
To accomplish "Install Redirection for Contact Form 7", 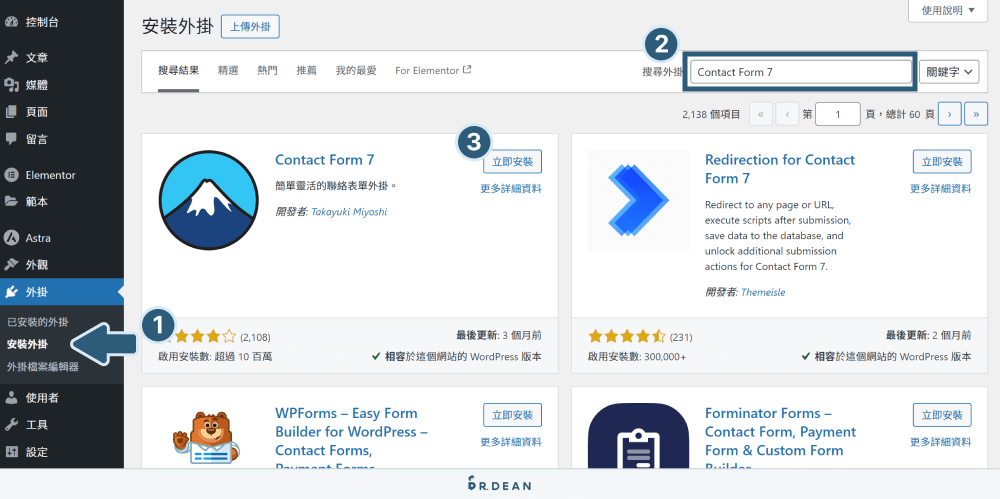I will pyautogui.click(x=942, y=161).
